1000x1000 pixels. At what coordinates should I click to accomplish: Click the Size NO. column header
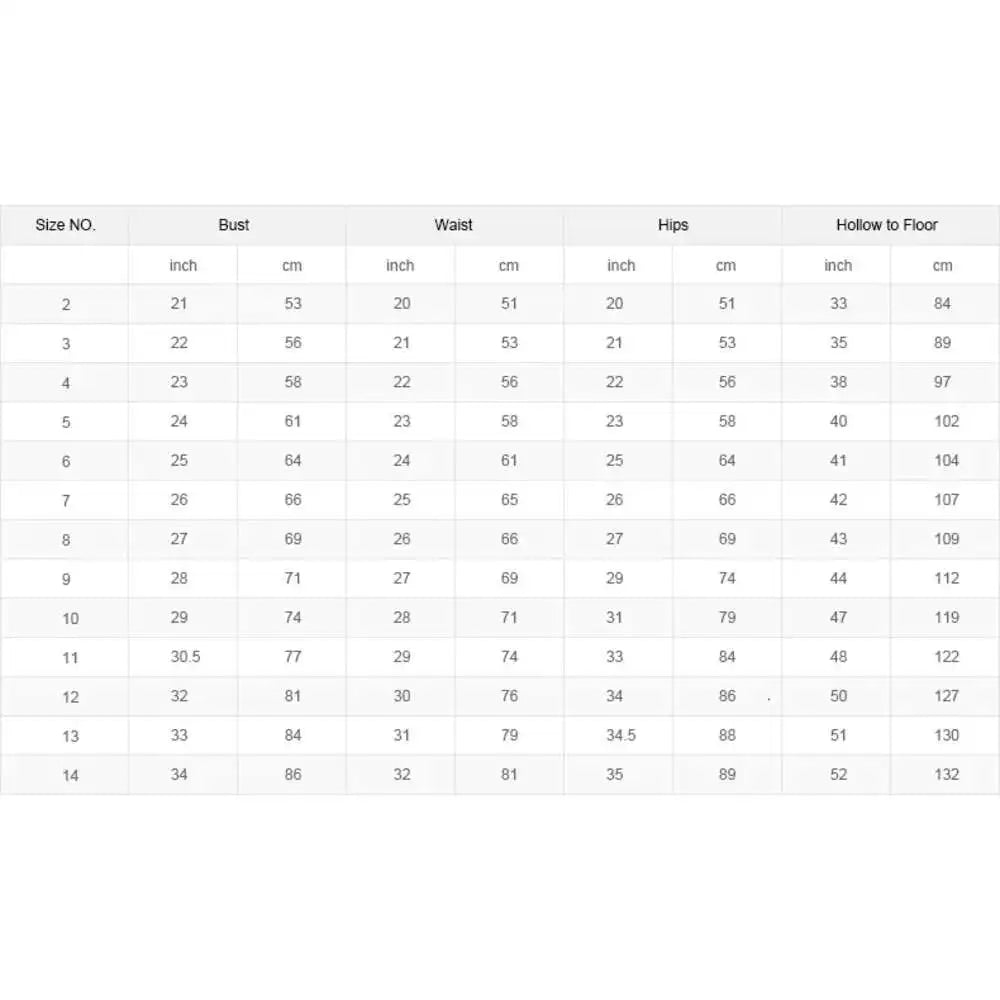[66, 225]
